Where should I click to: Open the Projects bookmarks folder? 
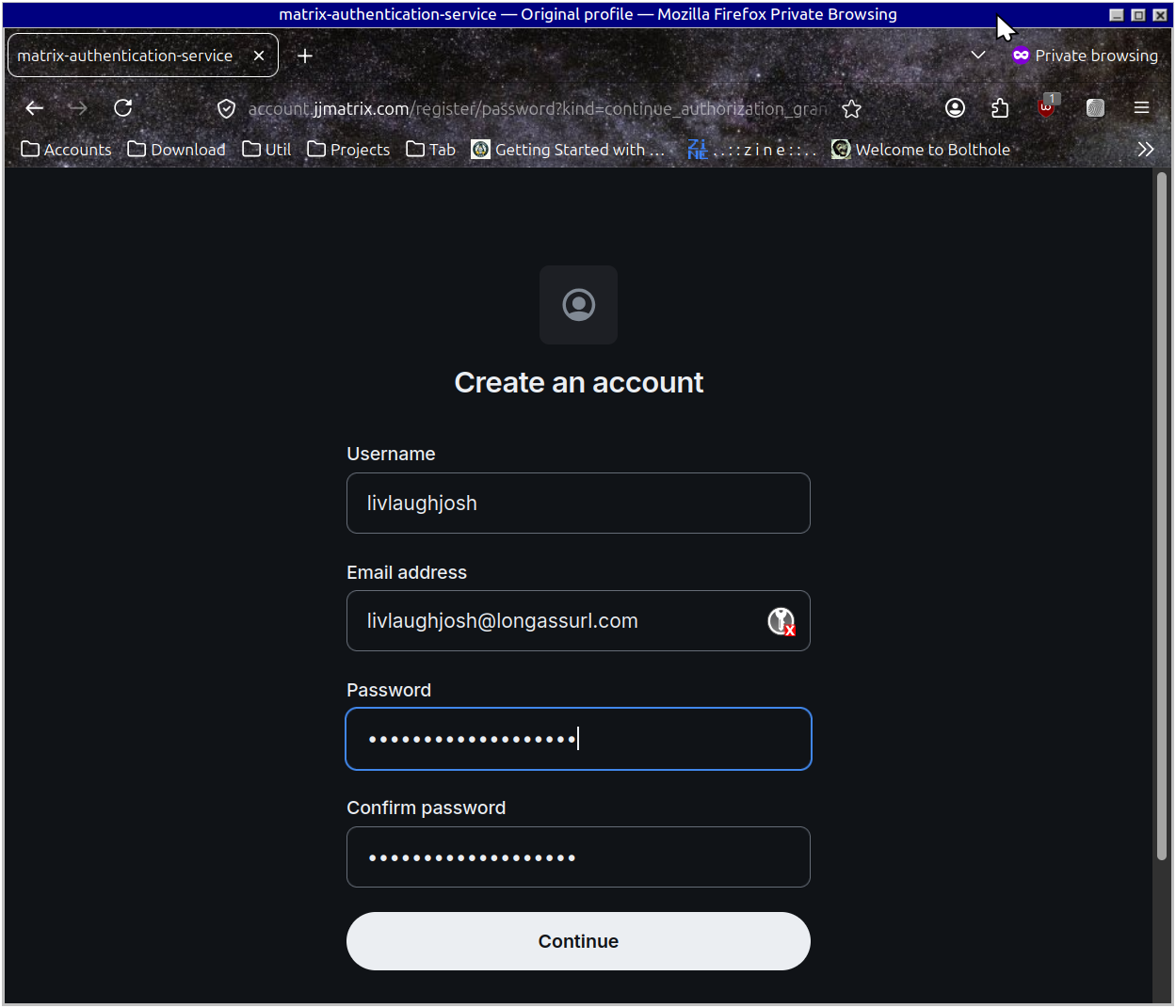click(348, 150)
